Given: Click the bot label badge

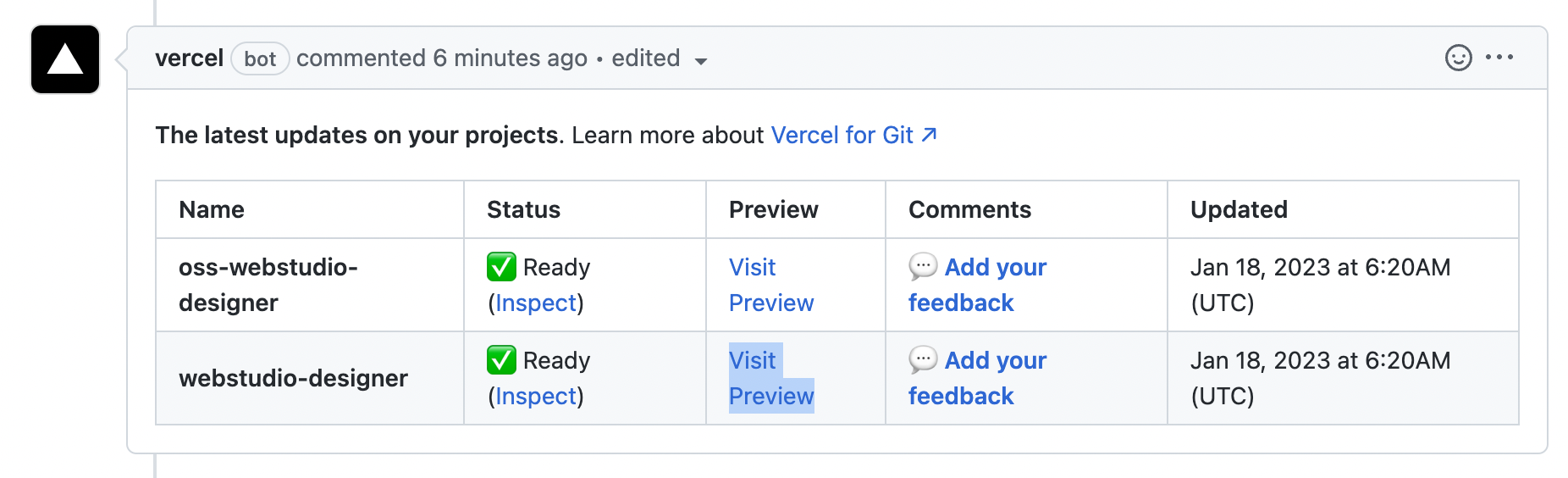Looking at the screenshot, I should click(260, 59).
